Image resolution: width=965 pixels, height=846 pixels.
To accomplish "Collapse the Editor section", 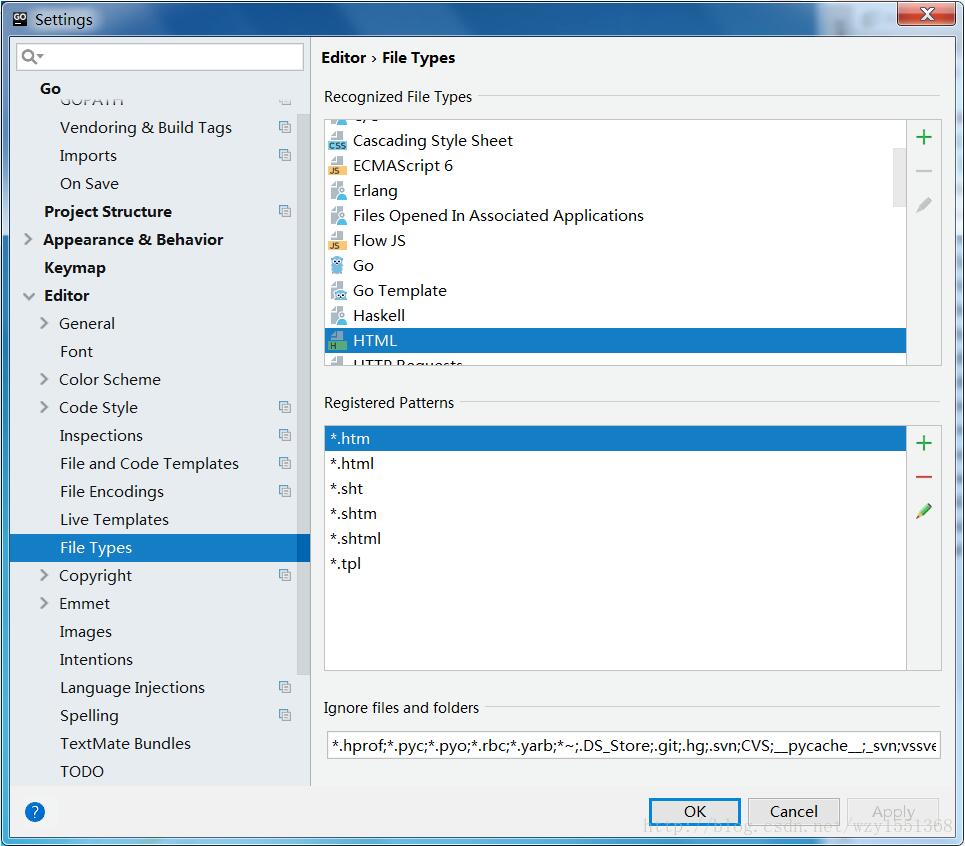I will pos(29,296).
